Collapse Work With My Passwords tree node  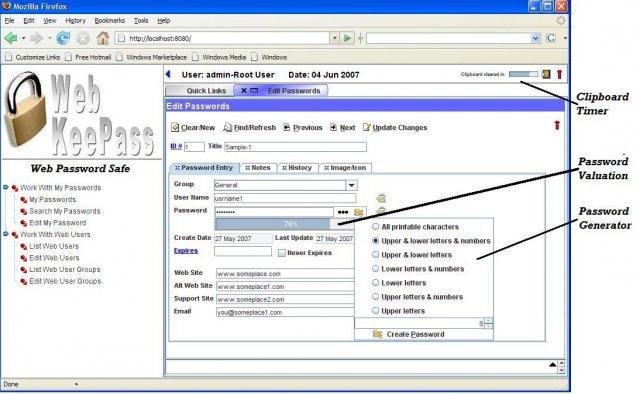6,187
